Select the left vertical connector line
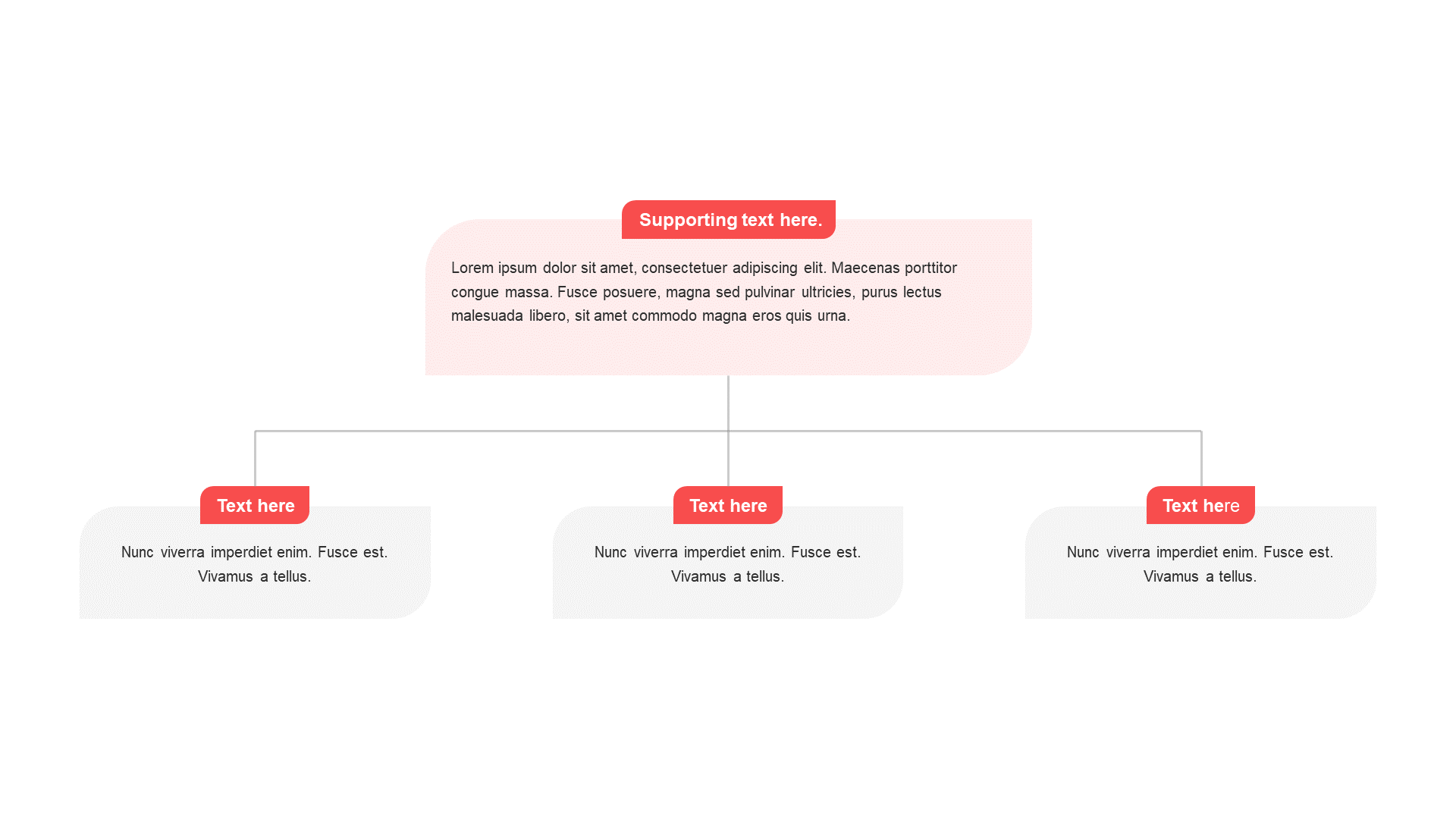 [256, 459]
